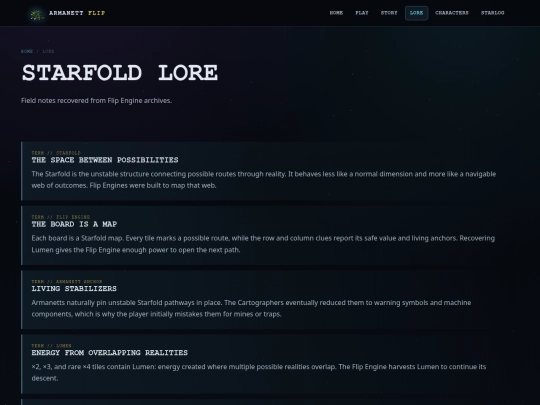Click the 'Term // Flip Engine' label

pyautogui.click(x=61, y=217)
